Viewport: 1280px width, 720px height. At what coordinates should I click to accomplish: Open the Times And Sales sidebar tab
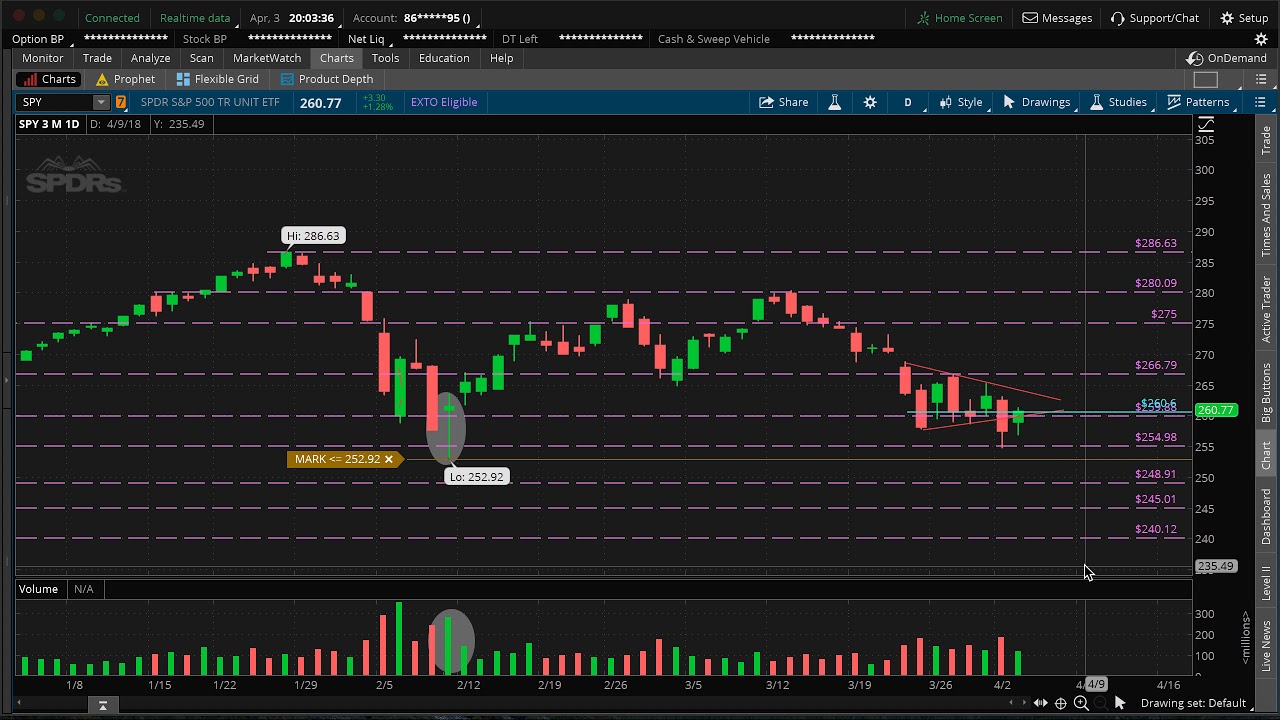point(1266,215)
